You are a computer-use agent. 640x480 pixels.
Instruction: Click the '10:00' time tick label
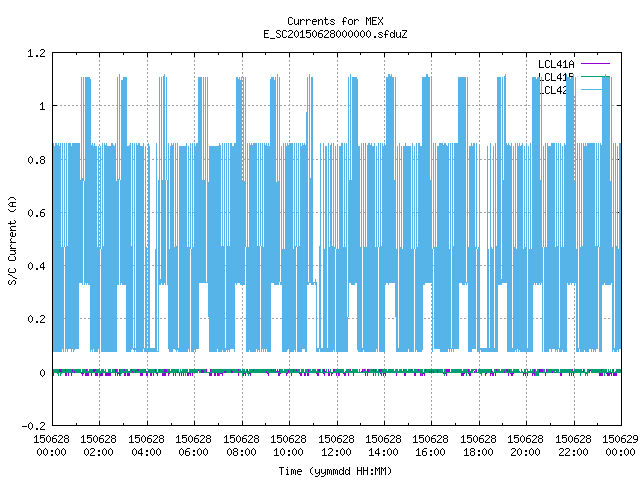(288, 452)
